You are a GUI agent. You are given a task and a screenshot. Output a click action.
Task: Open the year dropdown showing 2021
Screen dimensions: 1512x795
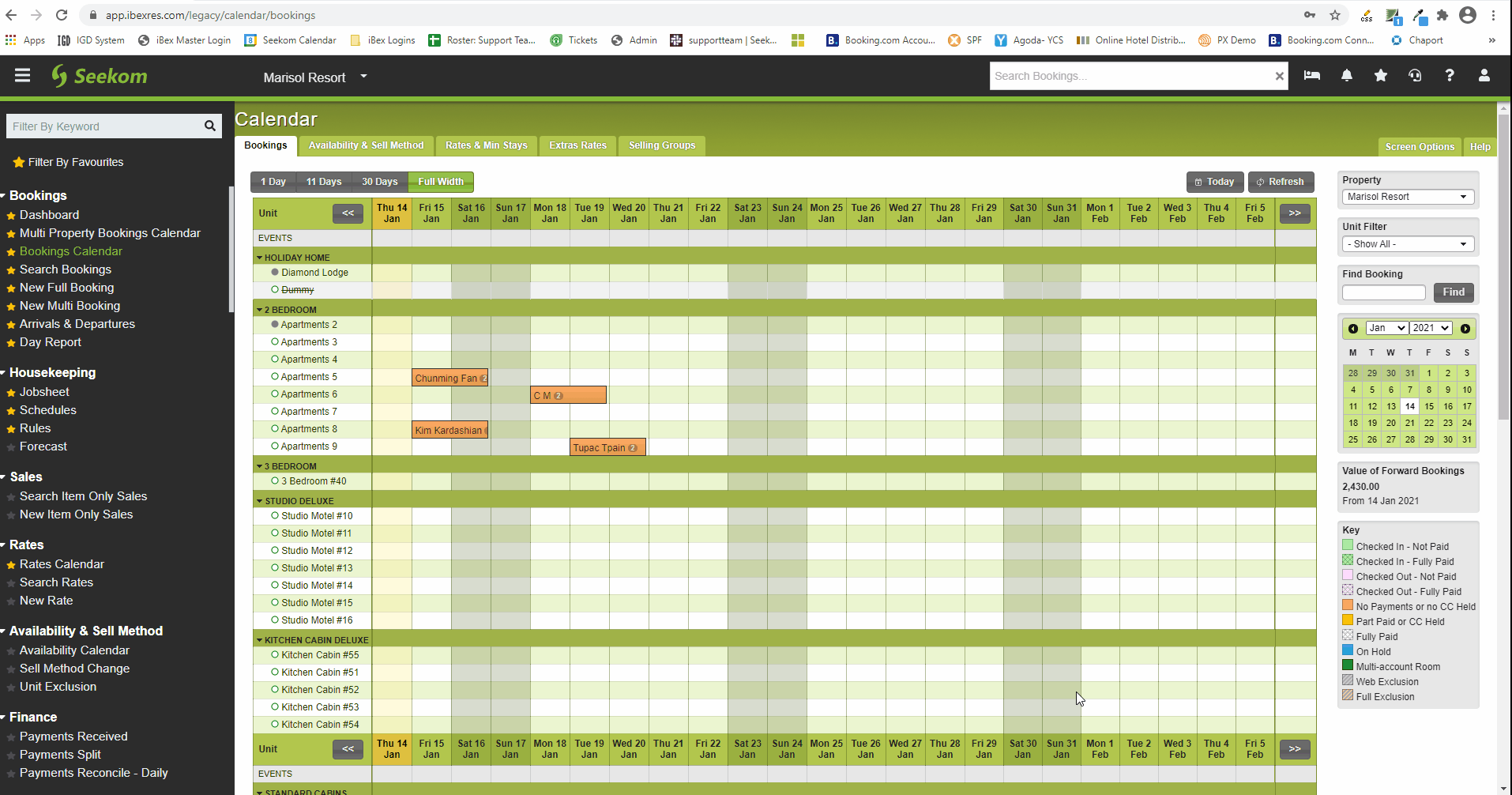1431,328
